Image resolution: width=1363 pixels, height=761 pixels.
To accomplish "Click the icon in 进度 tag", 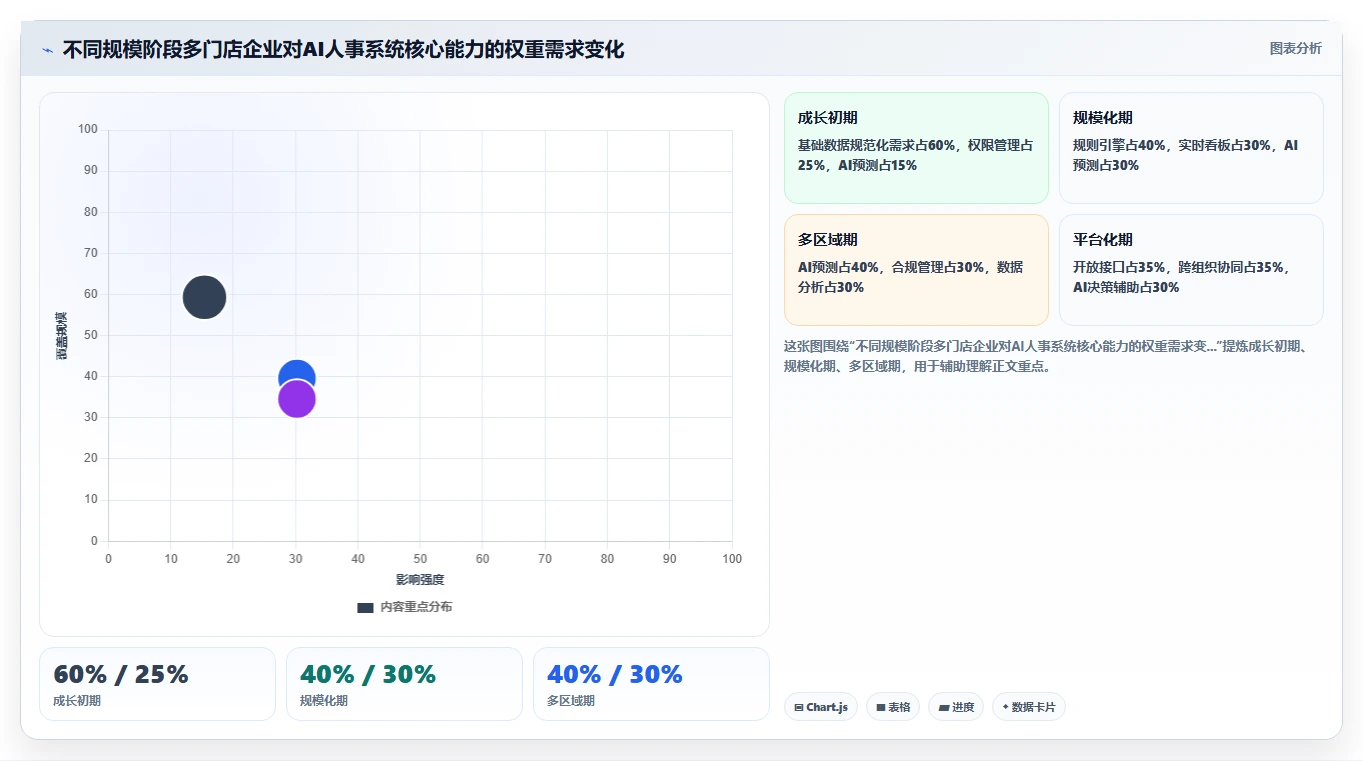I will pyautogui.click(x=944, y=708).
